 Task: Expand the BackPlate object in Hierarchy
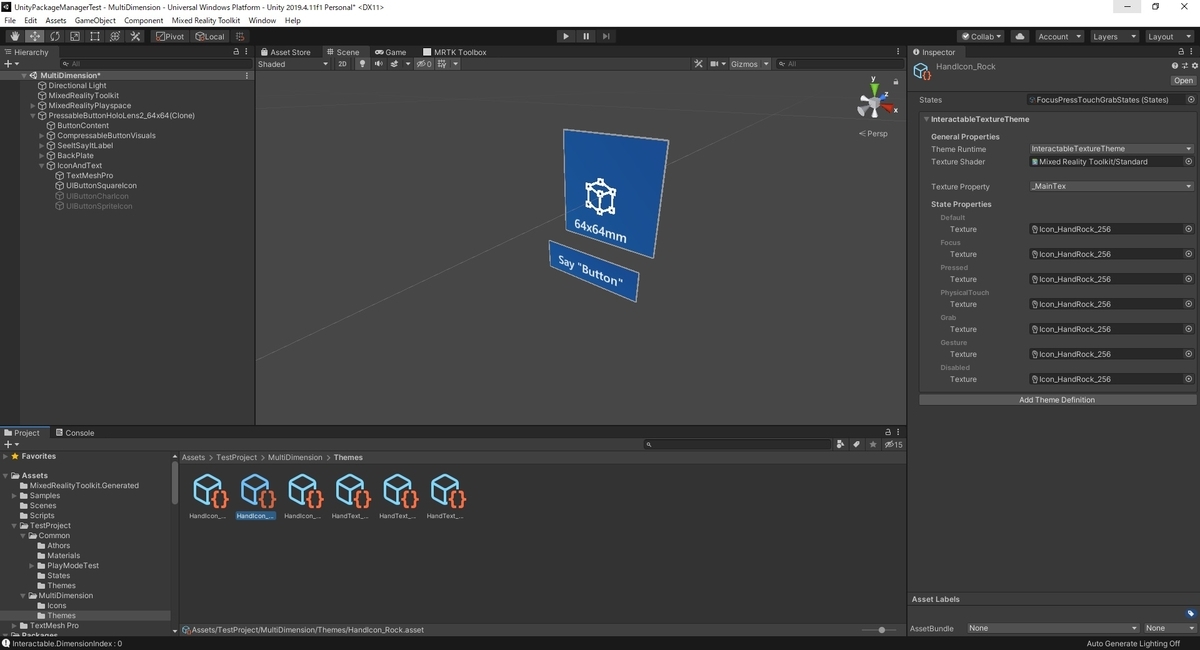[42, 156]
